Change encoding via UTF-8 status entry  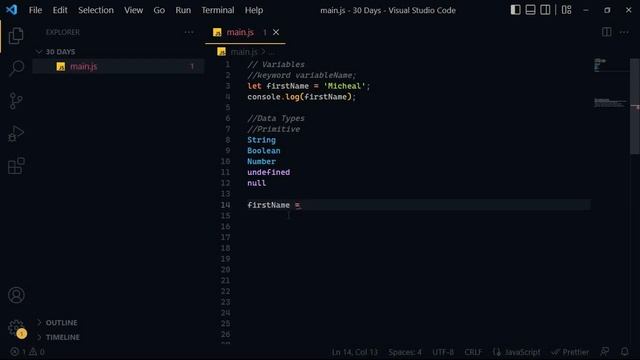click(x=443, y=352)
